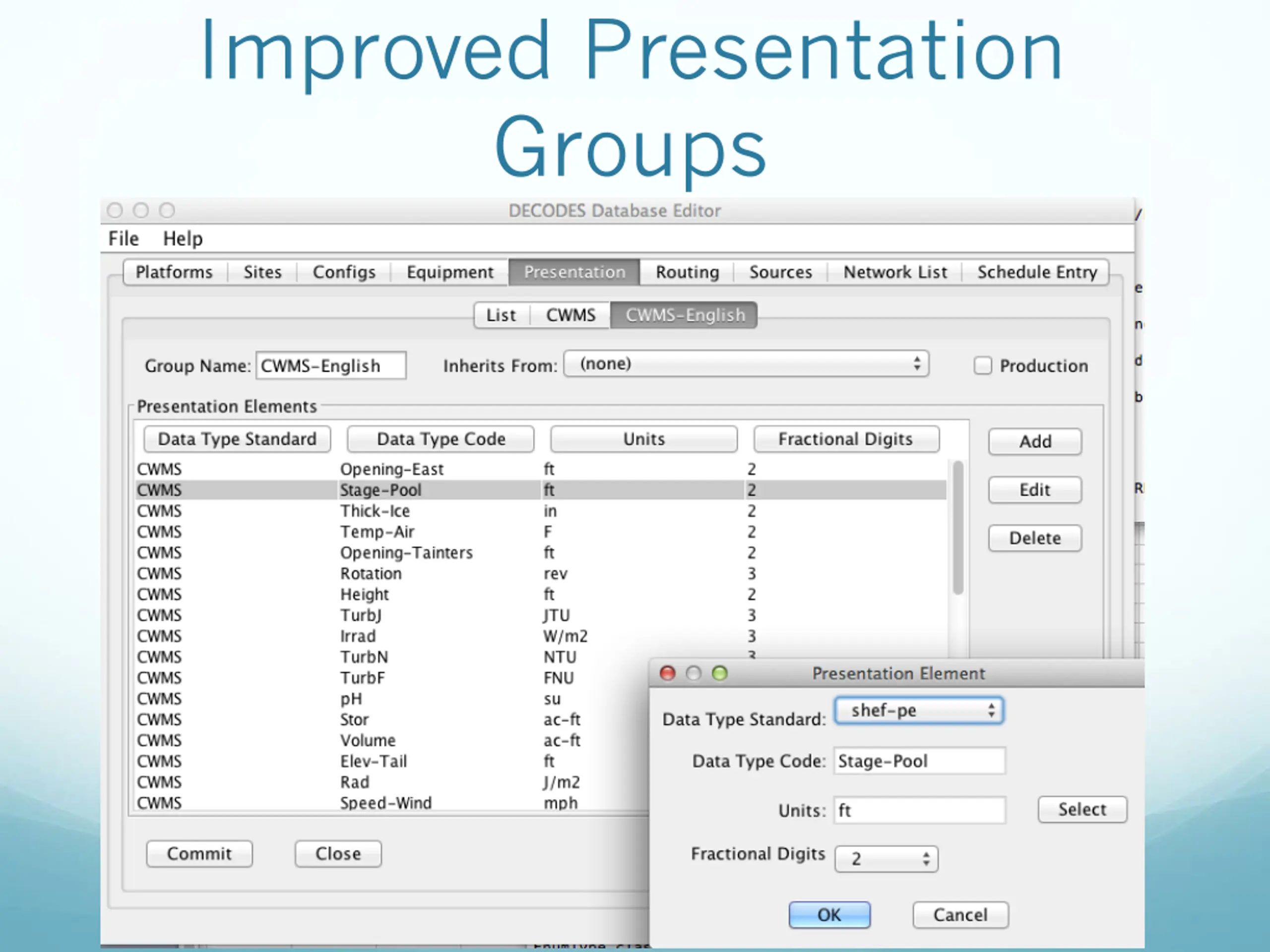Select the Thick-Ice row

tap(541, 511)
